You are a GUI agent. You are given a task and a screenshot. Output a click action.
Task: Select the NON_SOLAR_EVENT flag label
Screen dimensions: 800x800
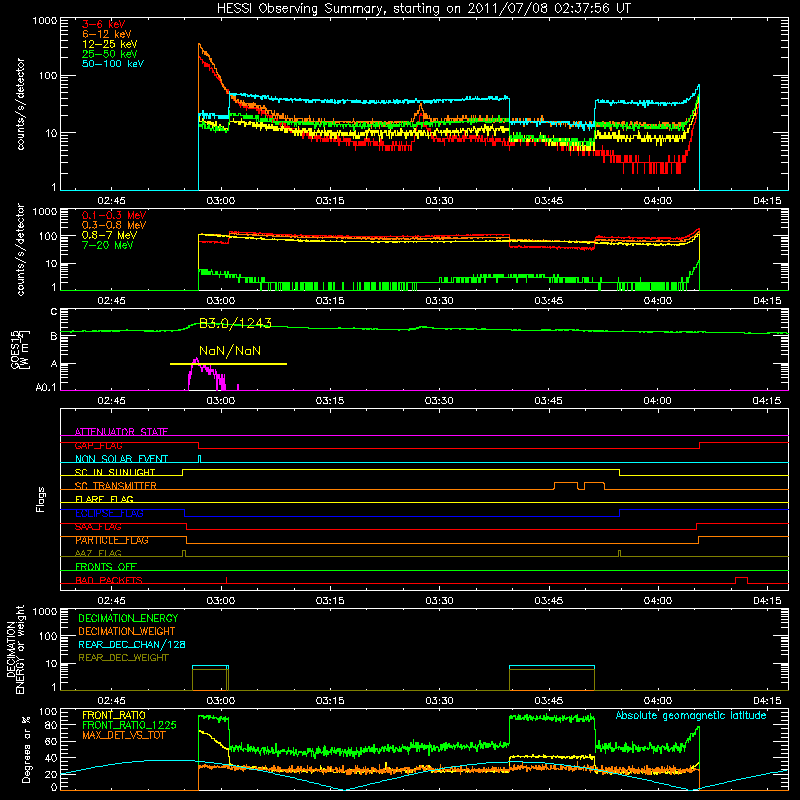pos(121,459)
